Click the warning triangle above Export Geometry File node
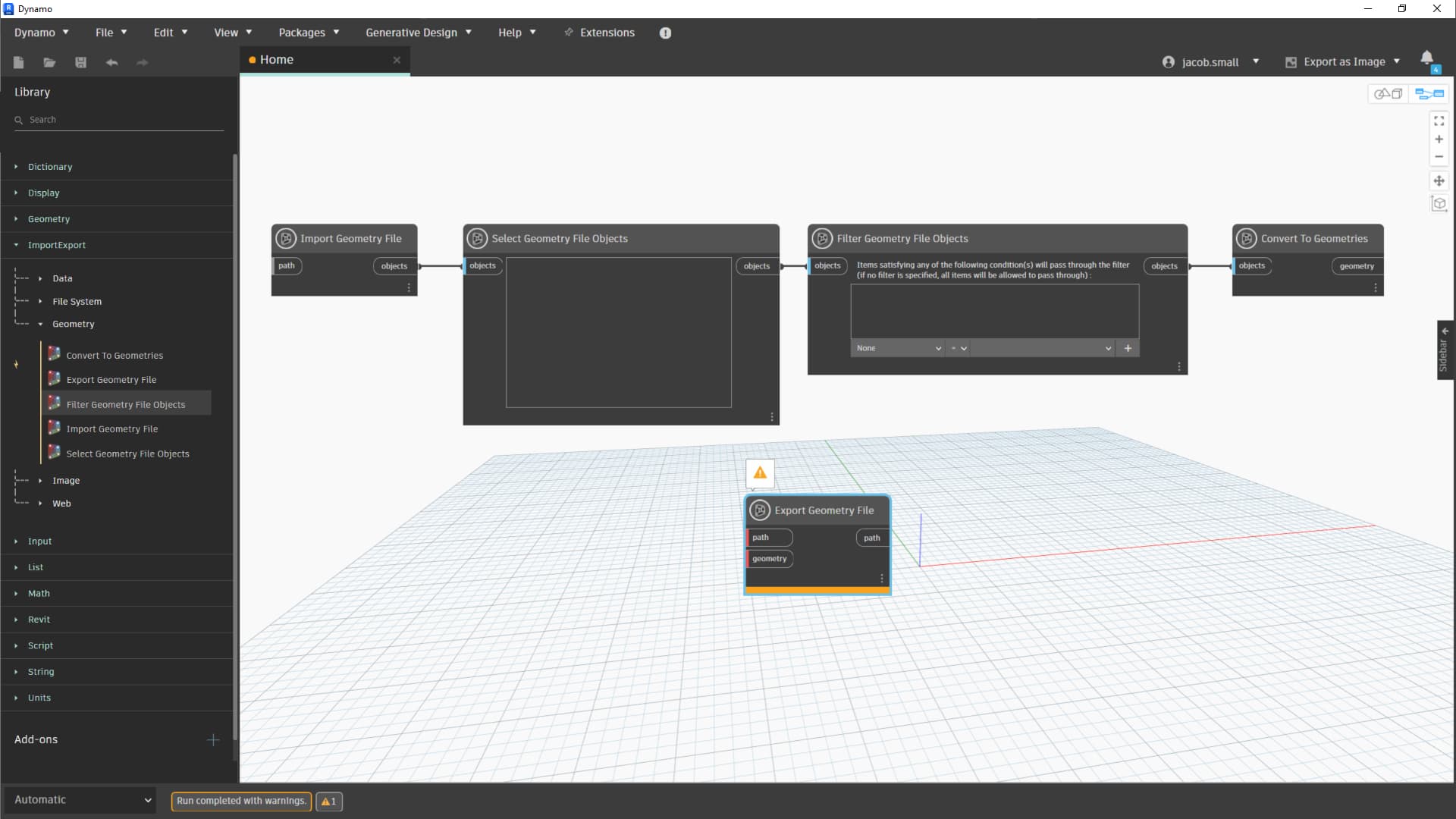The image size is (1456, 819). 760,472
